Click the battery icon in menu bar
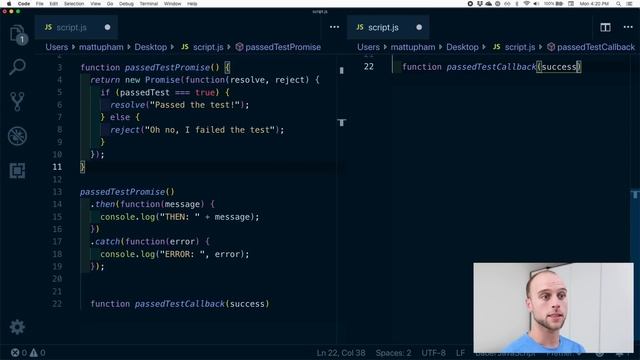This screenshot has width=640, height=360. click(x=560, y=4)
